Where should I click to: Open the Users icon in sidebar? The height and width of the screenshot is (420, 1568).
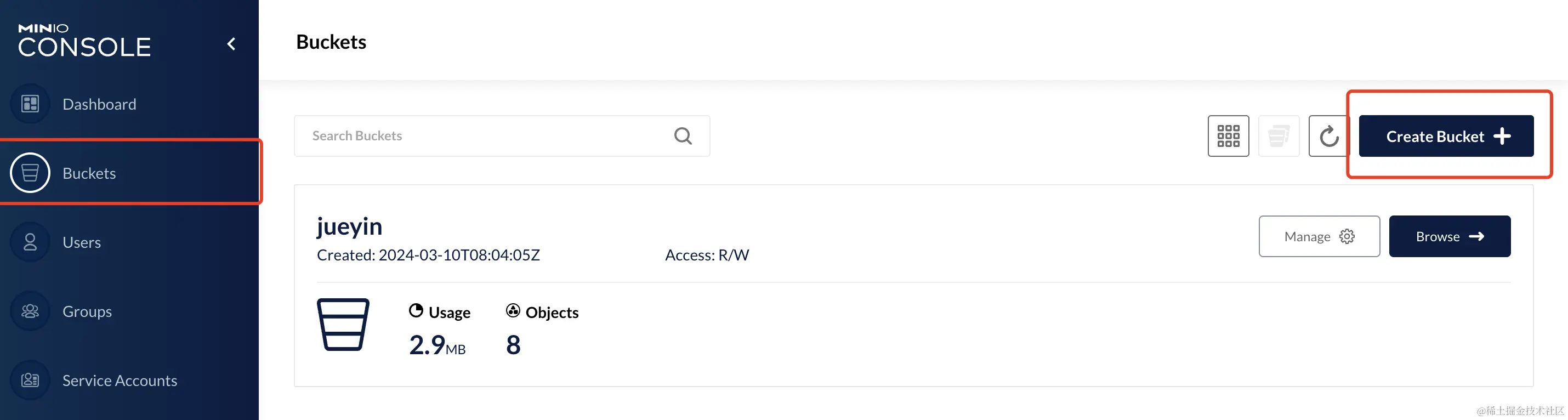click(x=30, y=242)
